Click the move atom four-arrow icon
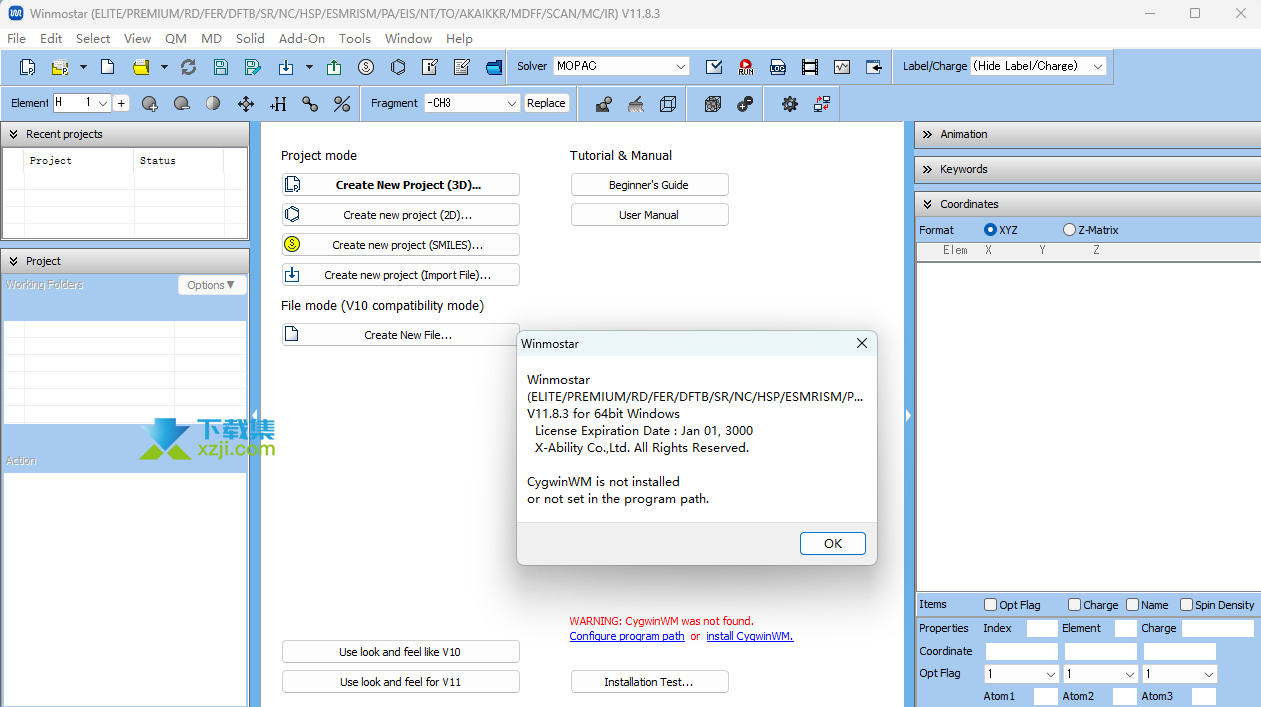Image resolution: width=1261 pixels, height=707 pixels. 246,103
